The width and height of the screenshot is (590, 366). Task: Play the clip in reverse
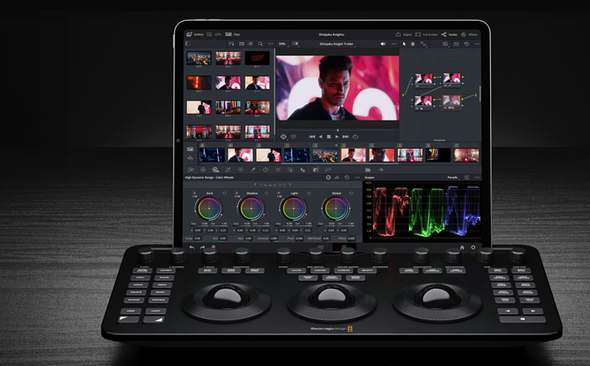321,137
